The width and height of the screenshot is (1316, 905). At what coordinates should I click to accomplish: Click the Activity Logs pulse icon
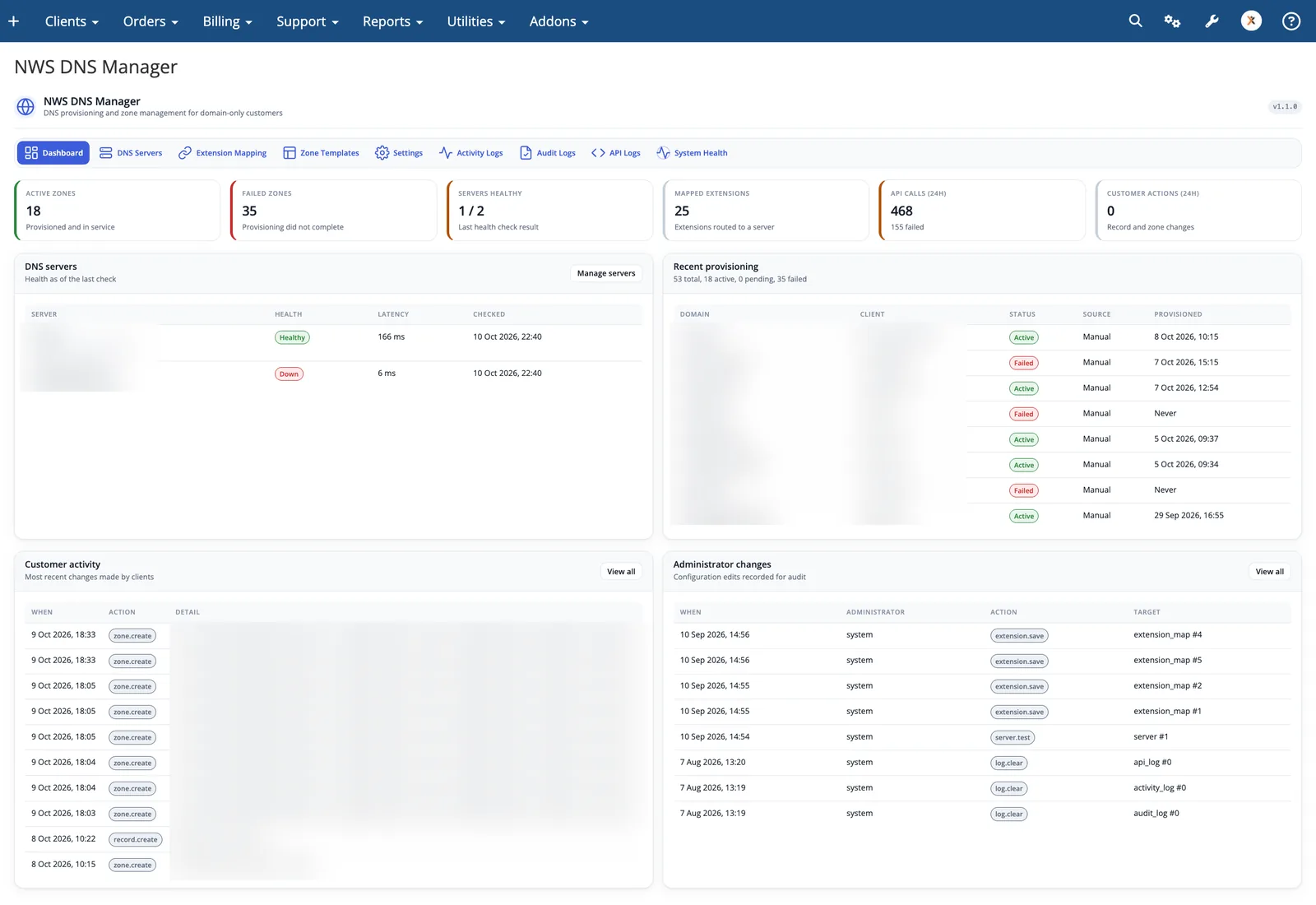point(446,153)
